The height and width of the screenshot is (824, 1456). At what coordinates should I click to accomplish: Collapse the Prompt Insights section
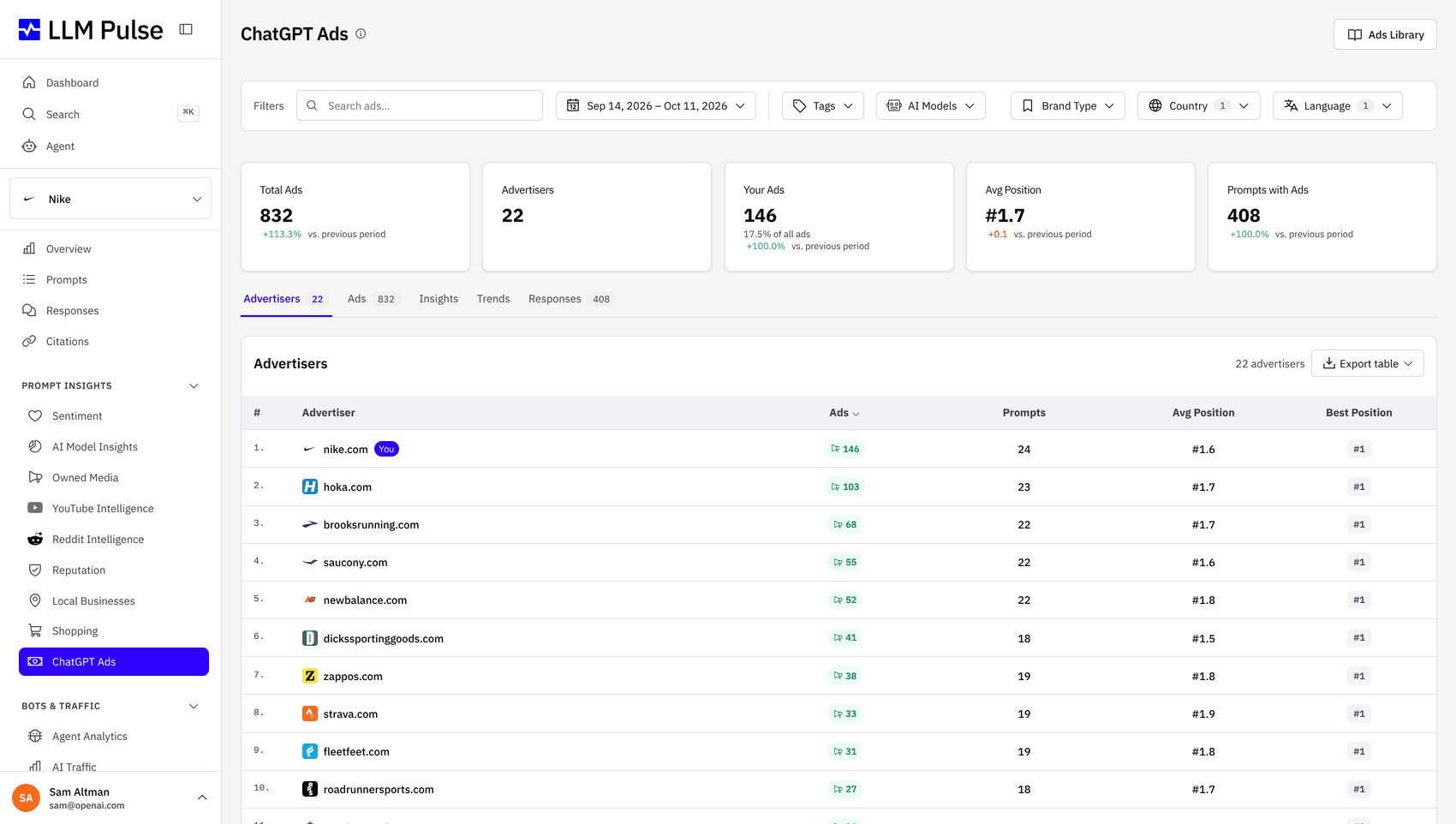click(194, 385)
